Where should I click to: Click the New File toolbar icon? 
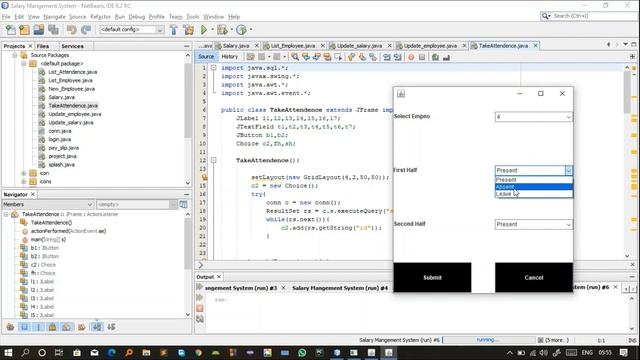coord(10,29)
